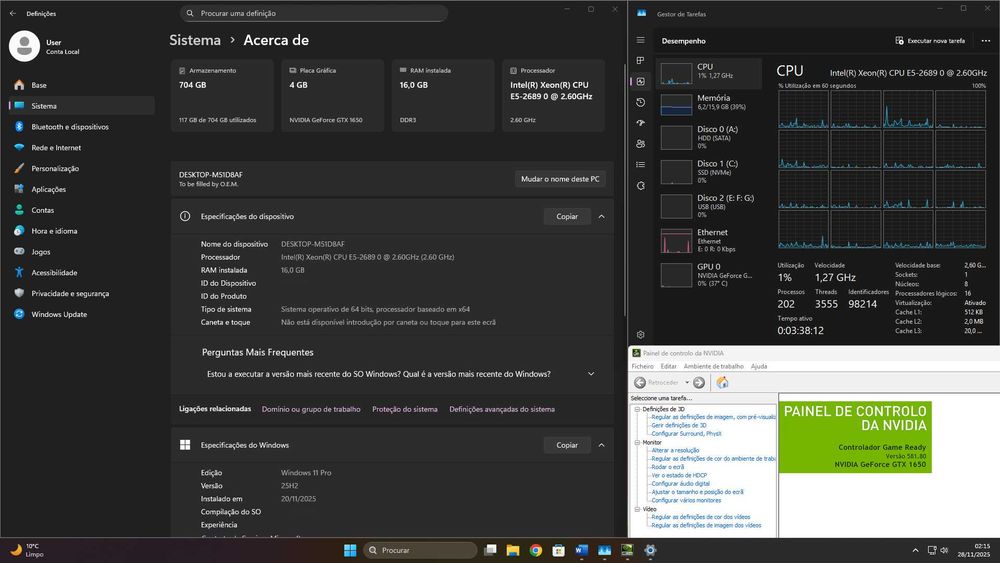Open Proteção do sistema link
Screen dimensions: 1000x563
pyautogui.click(x=405, y=409)
